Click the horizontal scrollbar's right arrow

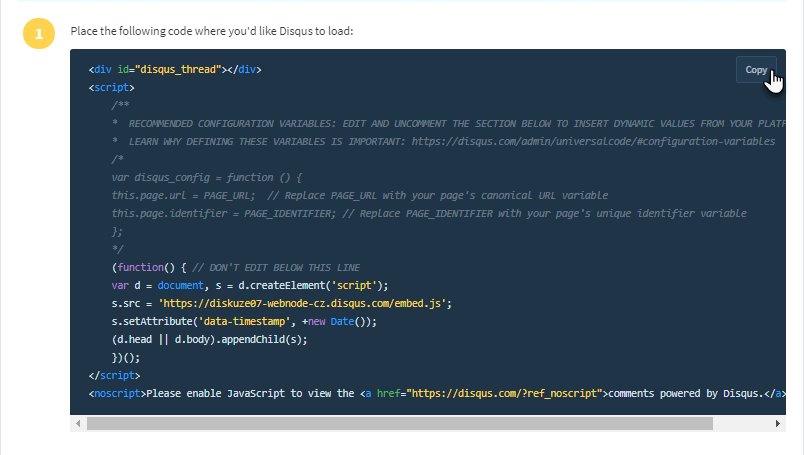779,424
